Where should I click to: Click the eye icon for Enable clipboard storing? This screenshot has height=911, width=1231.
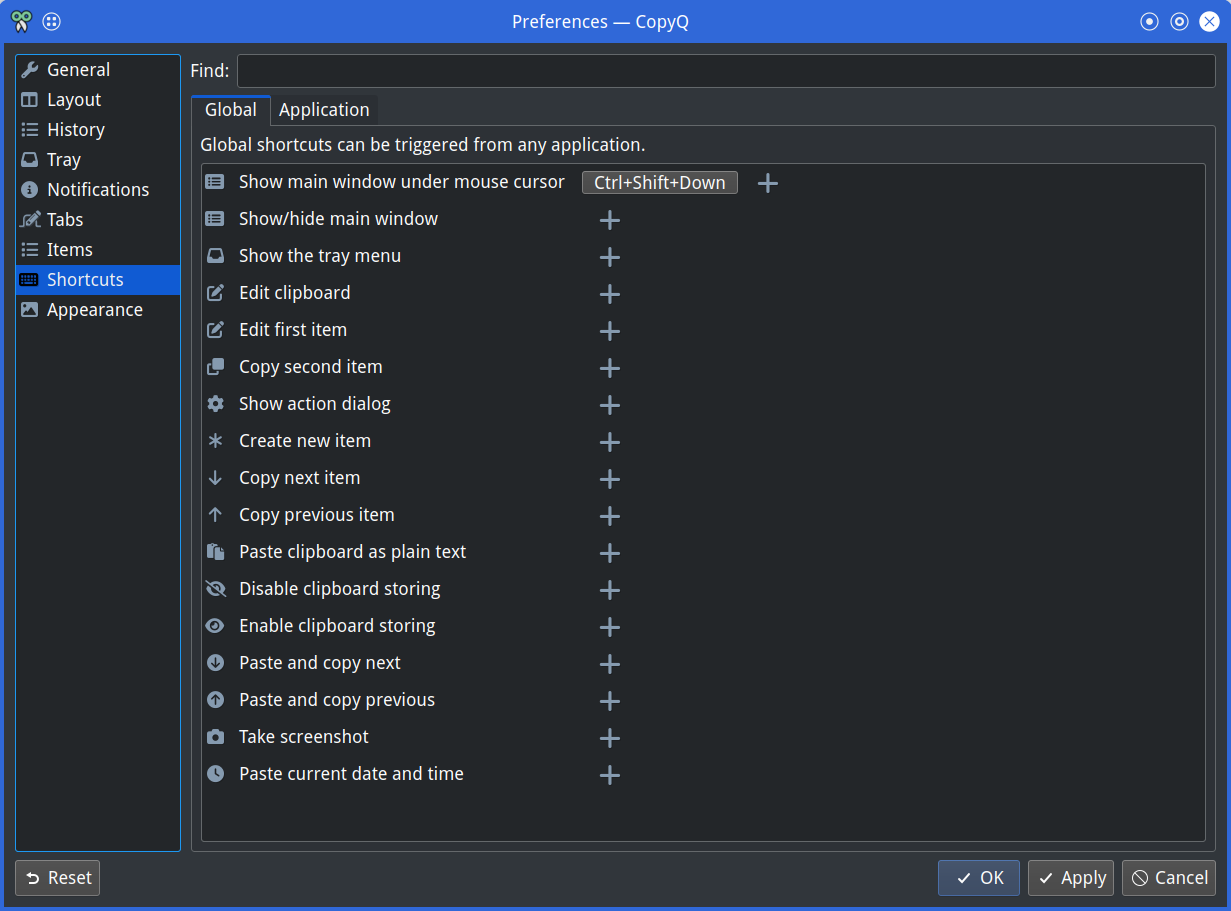click(215, 625)
